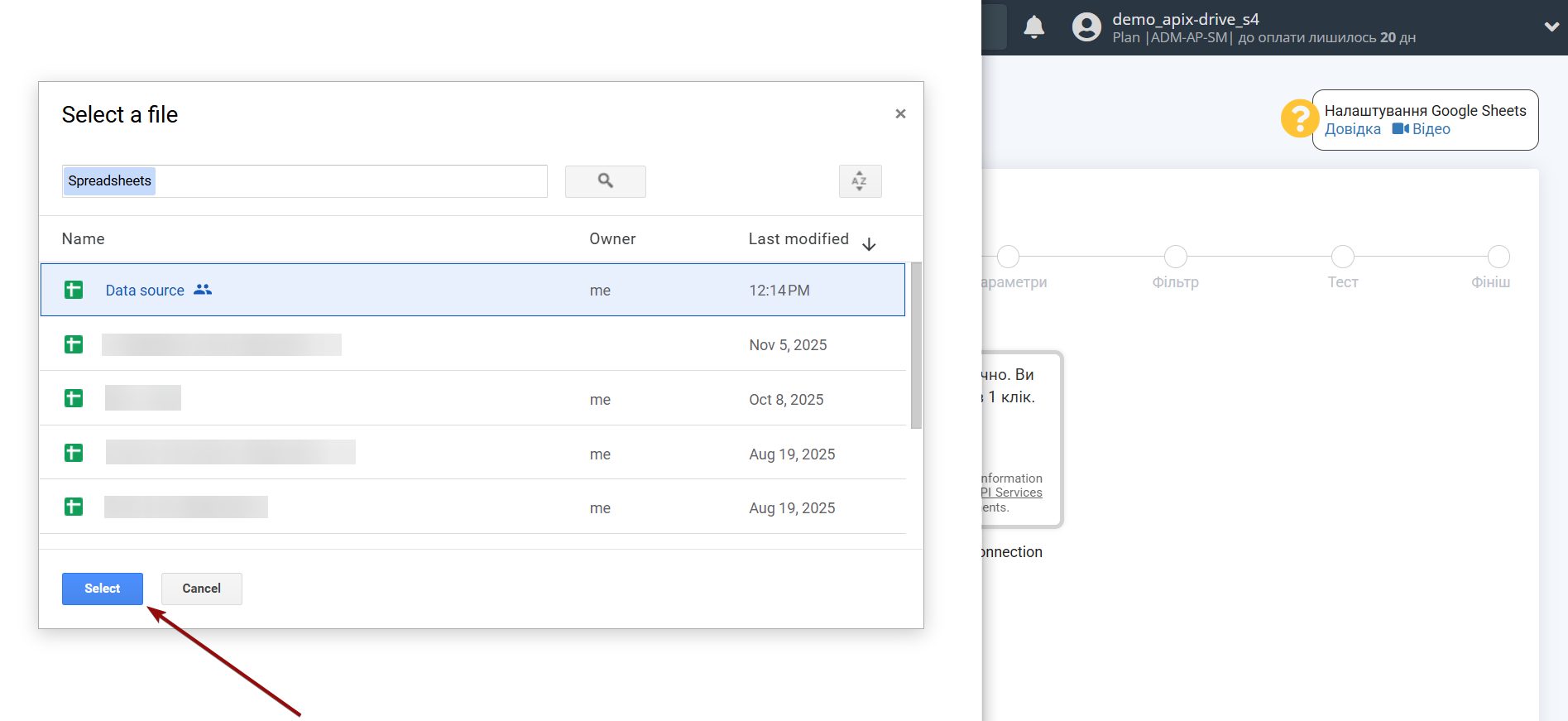Go to the Фініш step circle
The height and width of the screenshot is (721, 1568).
click(1498, 257)
